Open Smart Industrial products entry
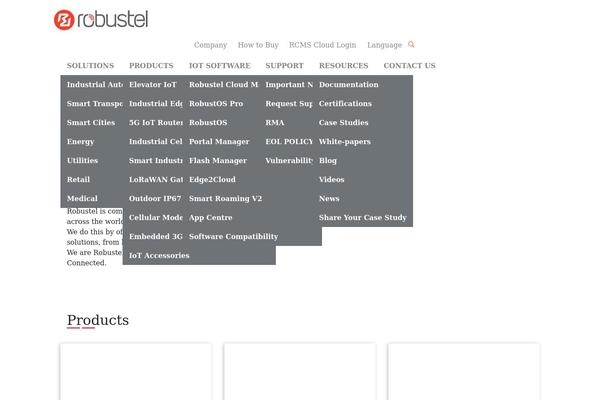Image resolution: width=600 pixels, height=400 pixels. click(x=156, y=160)
